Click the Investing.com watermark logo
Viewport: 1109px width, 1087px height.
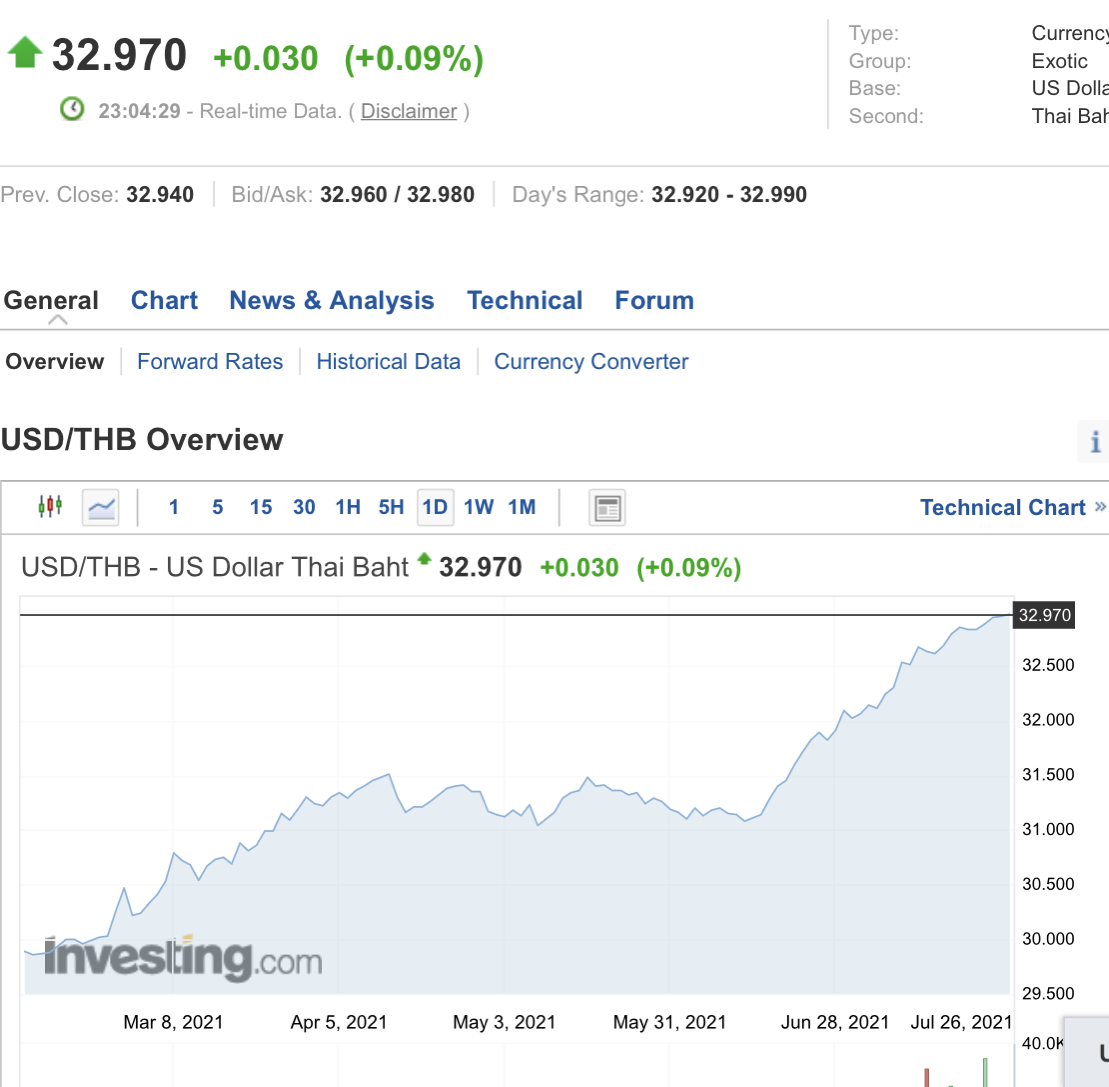pos(183,958)
